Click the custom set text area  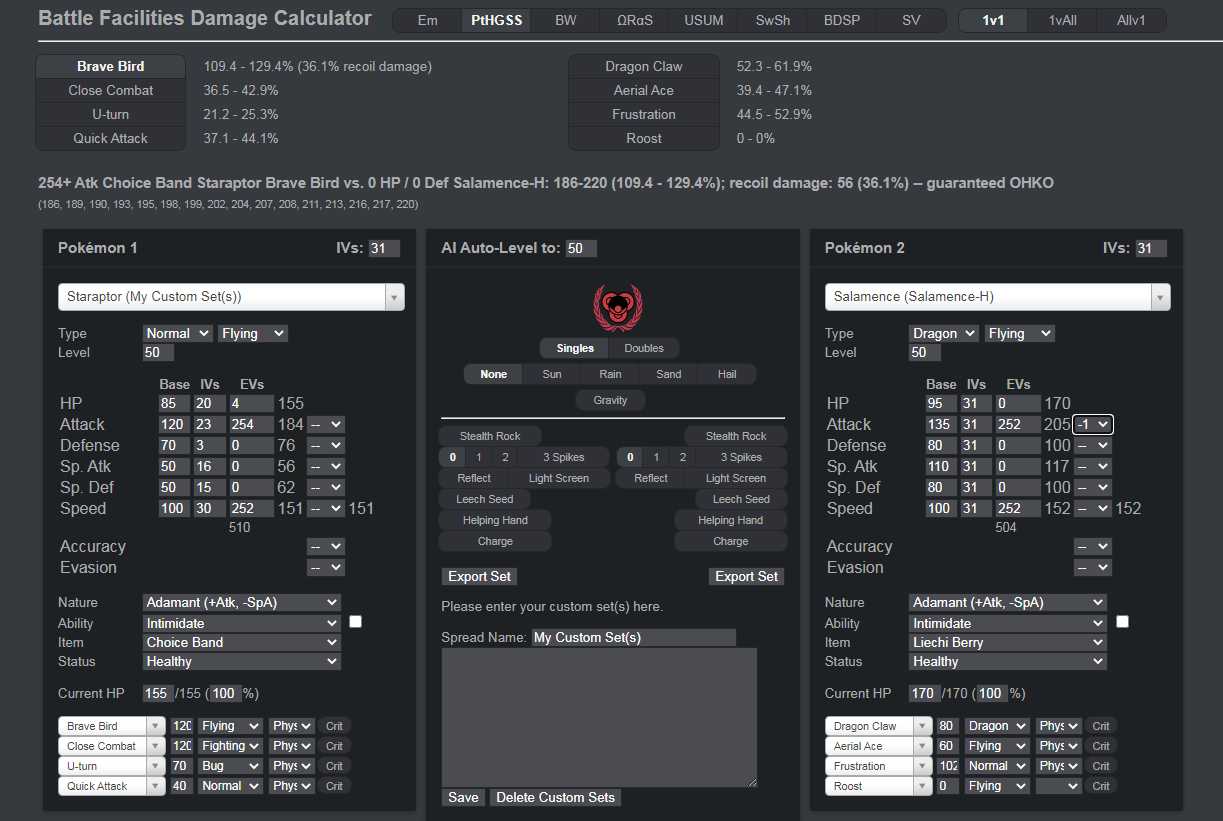tap(599, 717)
